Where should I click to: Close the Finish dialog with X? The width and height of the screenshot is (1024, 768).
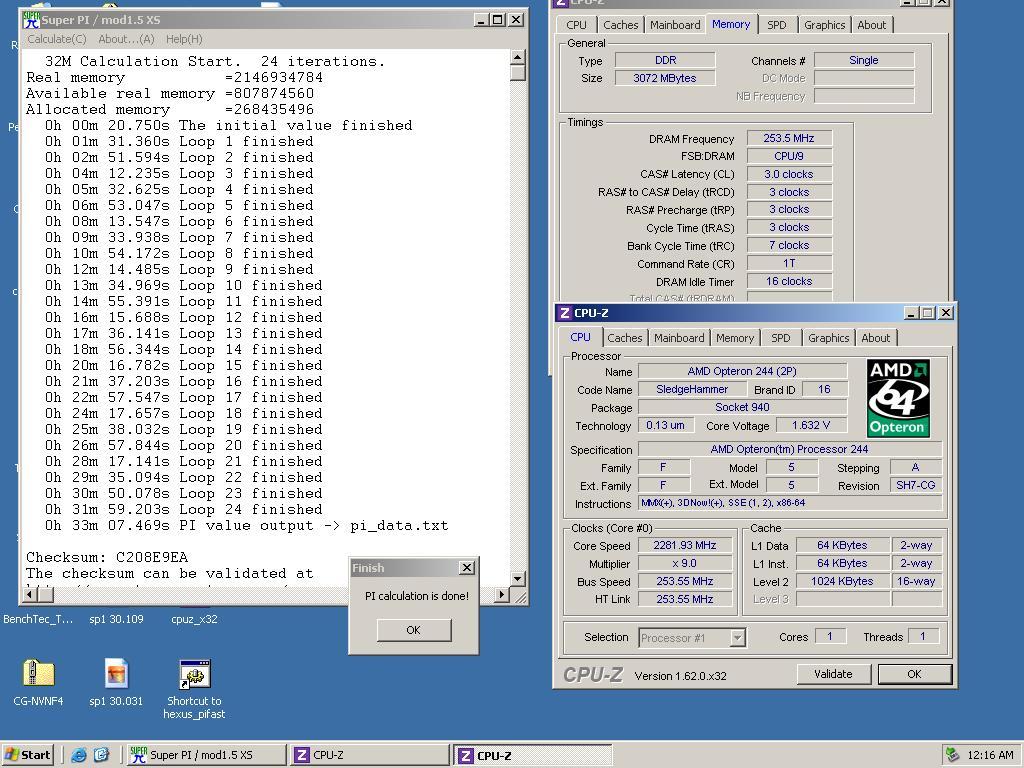(x=467, y=568)
